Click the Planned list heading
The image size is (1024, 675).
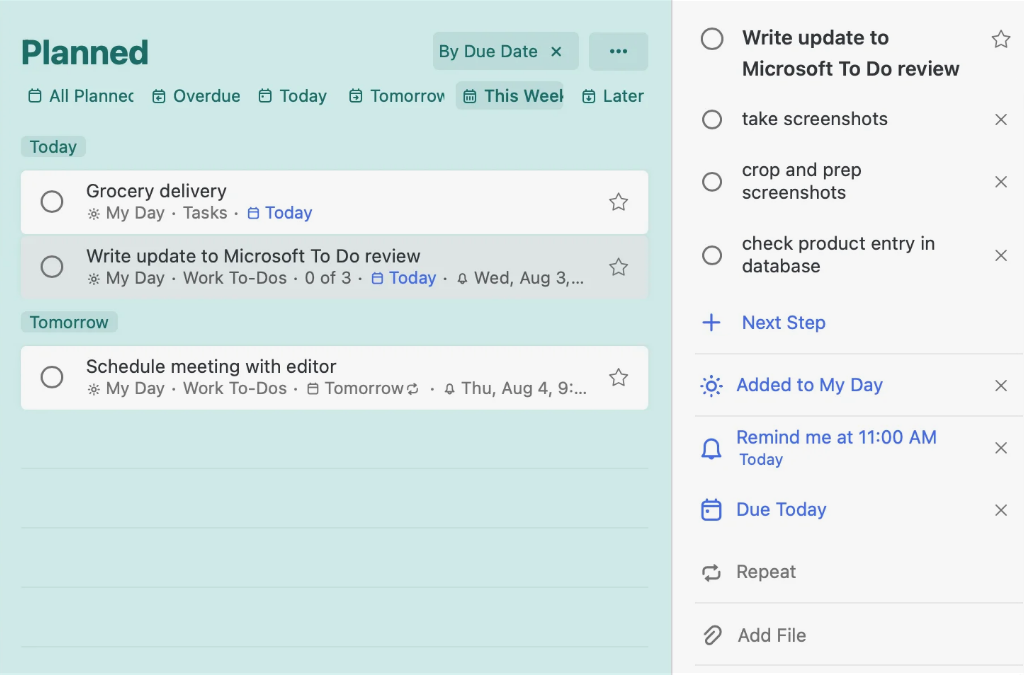[85, 52]
